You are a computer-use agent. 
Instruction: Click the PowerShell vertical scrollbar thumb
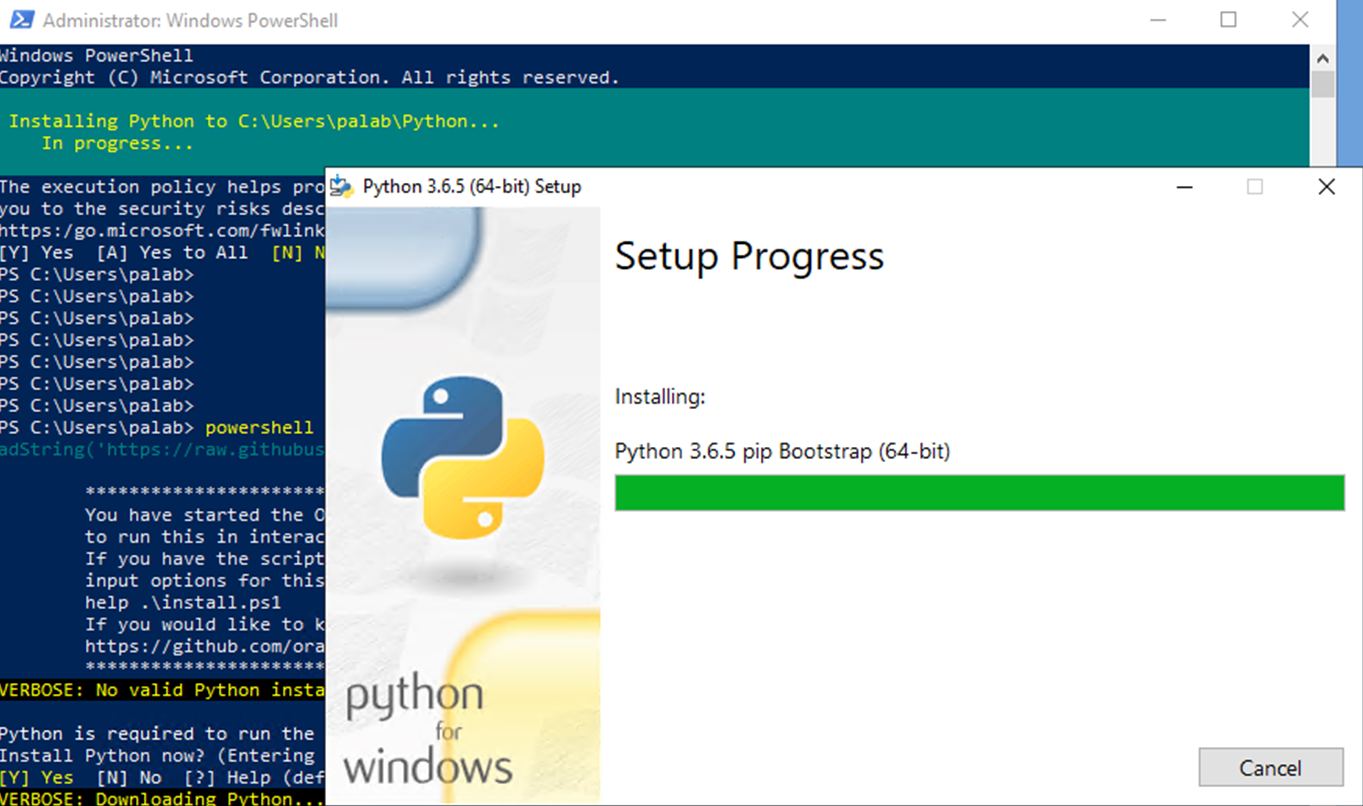(1322, 84)
